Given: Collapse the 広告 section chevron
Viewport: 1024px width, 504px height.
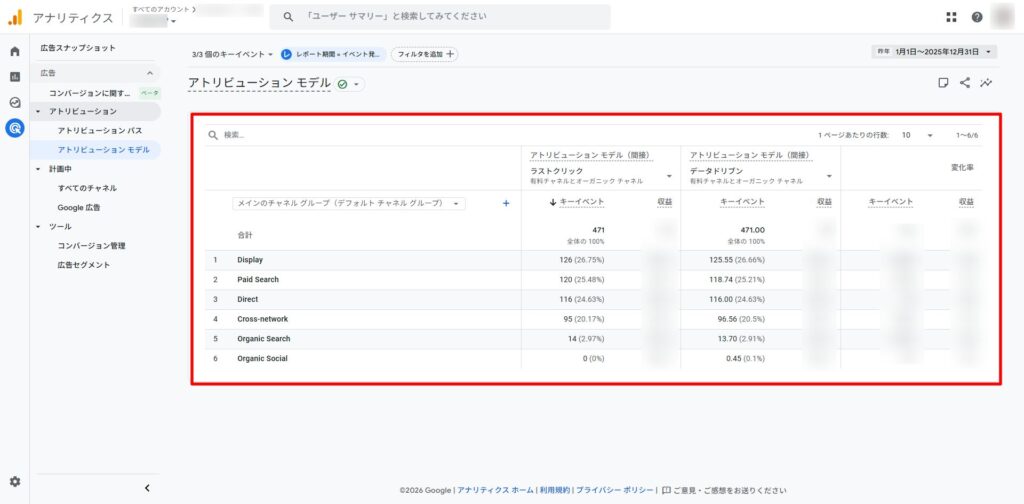Looking at the screenshot, I should coord(150,73).
